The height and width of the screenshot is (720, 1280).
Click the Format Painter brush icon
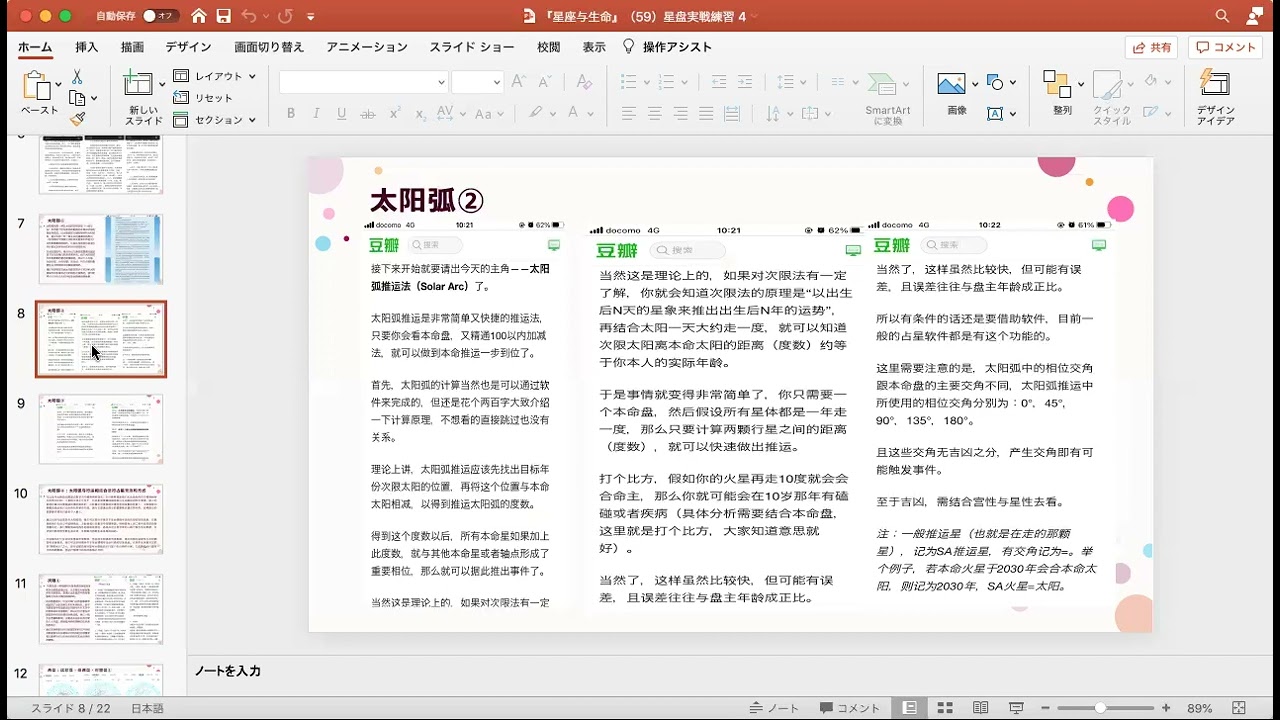(77, 119)
